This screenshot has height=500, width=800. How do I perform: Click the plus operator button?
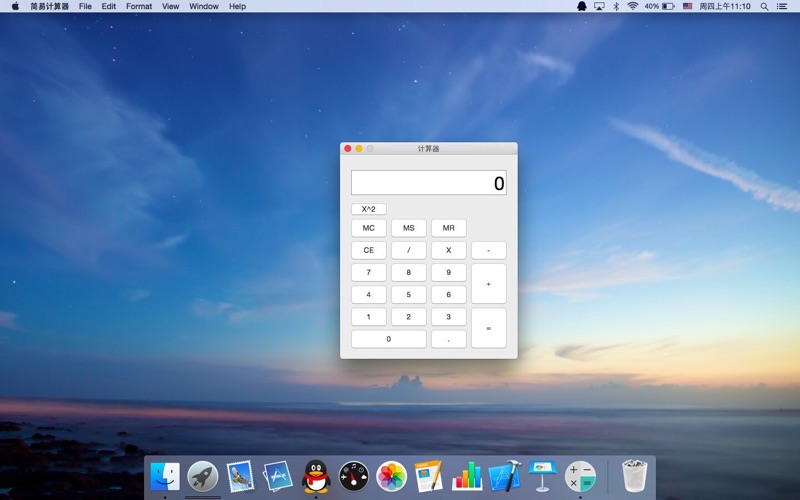488,284
